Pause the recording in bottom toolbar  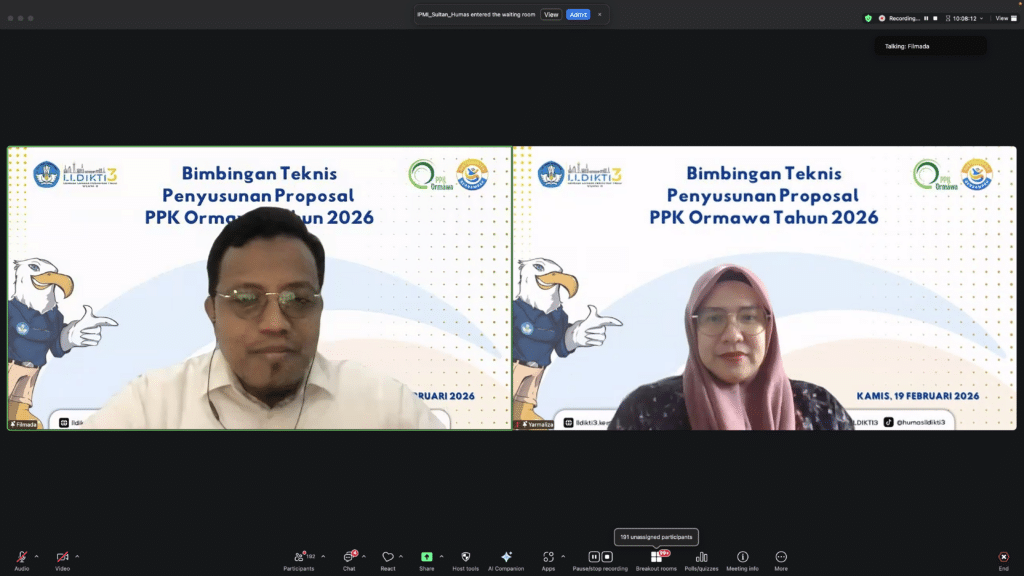594,557
